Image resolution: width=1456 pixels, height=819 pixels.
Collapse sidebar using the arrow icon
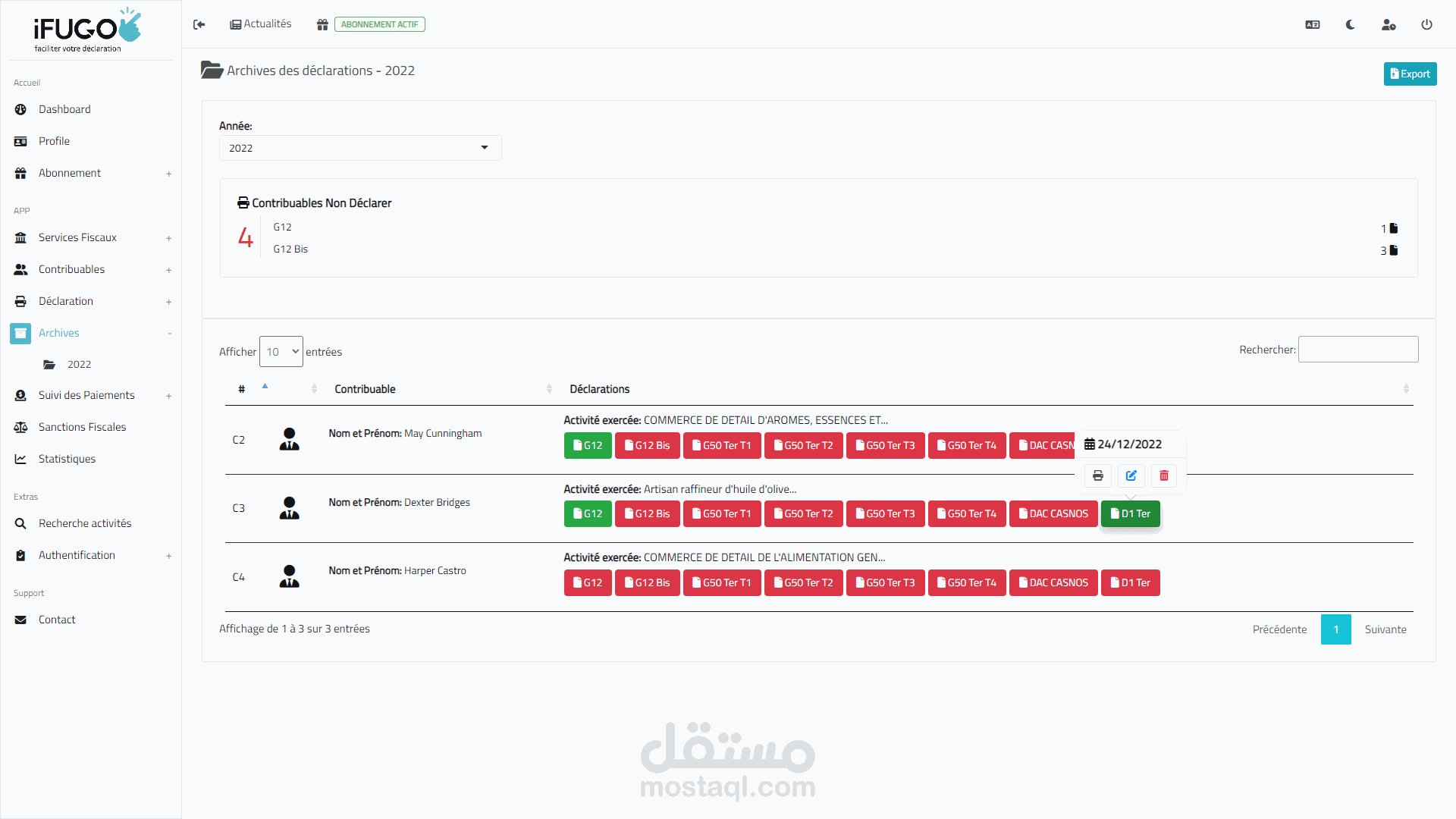coord(199,24)
